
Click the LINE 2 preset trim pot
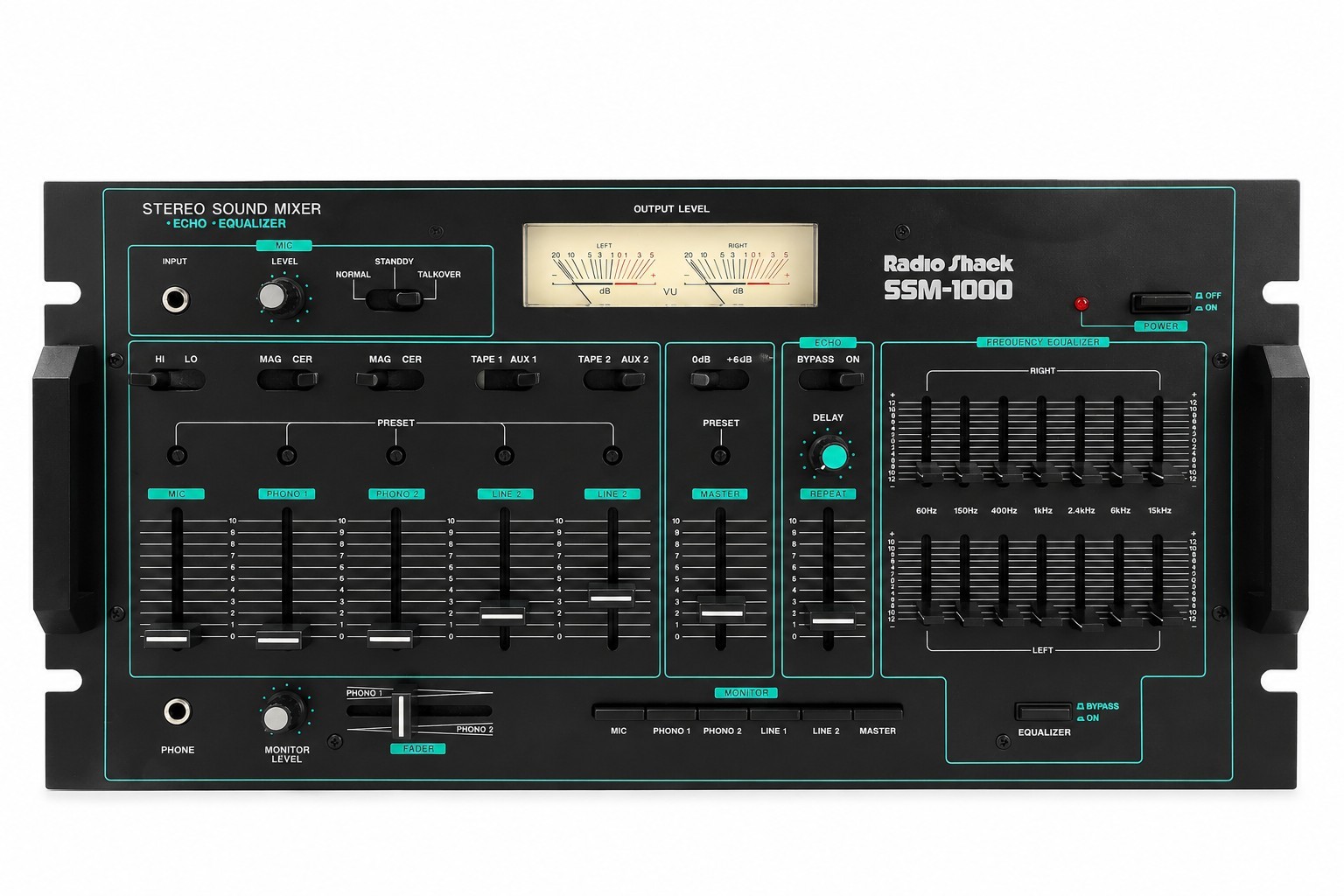click(x=612, y=455)
